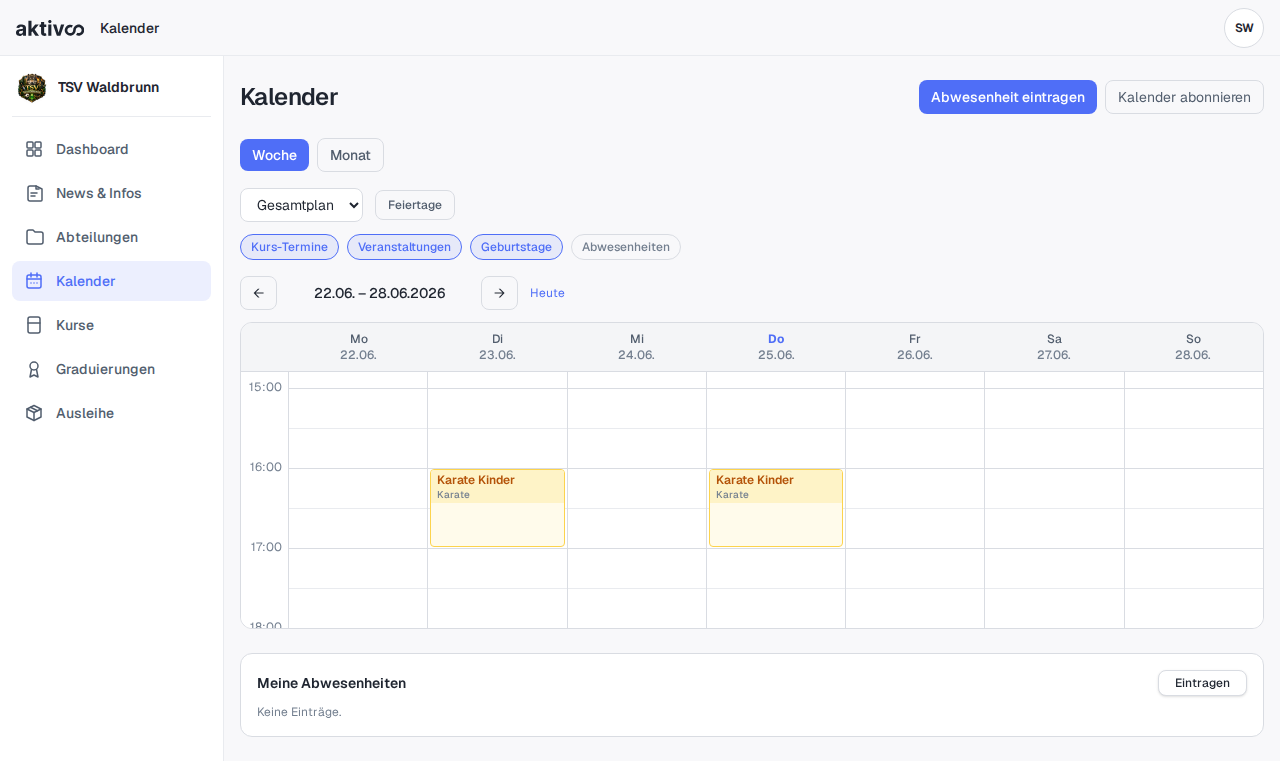Toggle the Kurs-Termine filter chip
Image resolution: width=1280 pixels, height=761 pixels.
point(289,247)
